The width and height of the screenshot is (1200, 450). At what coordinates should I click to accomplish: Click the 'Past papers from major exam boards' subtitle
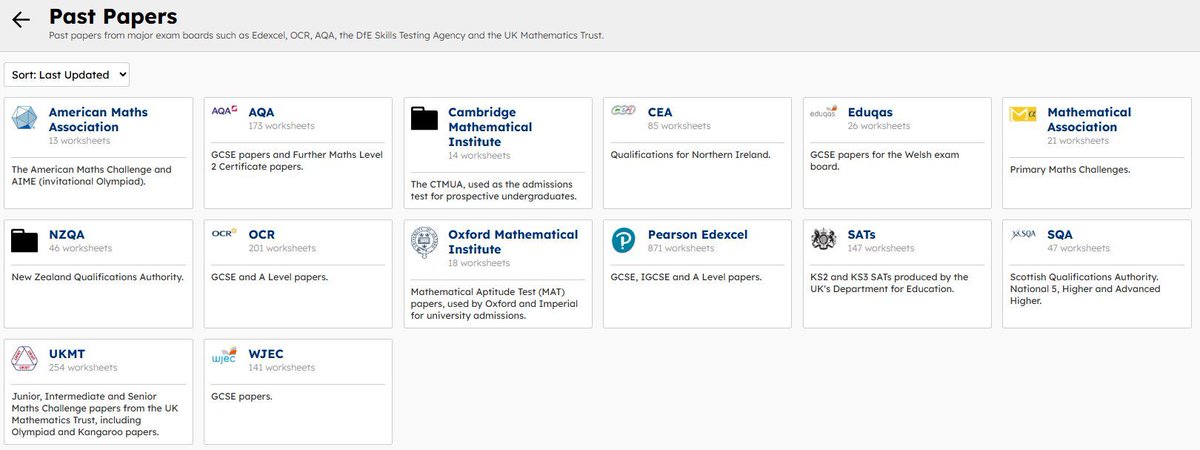coord(326,35)
